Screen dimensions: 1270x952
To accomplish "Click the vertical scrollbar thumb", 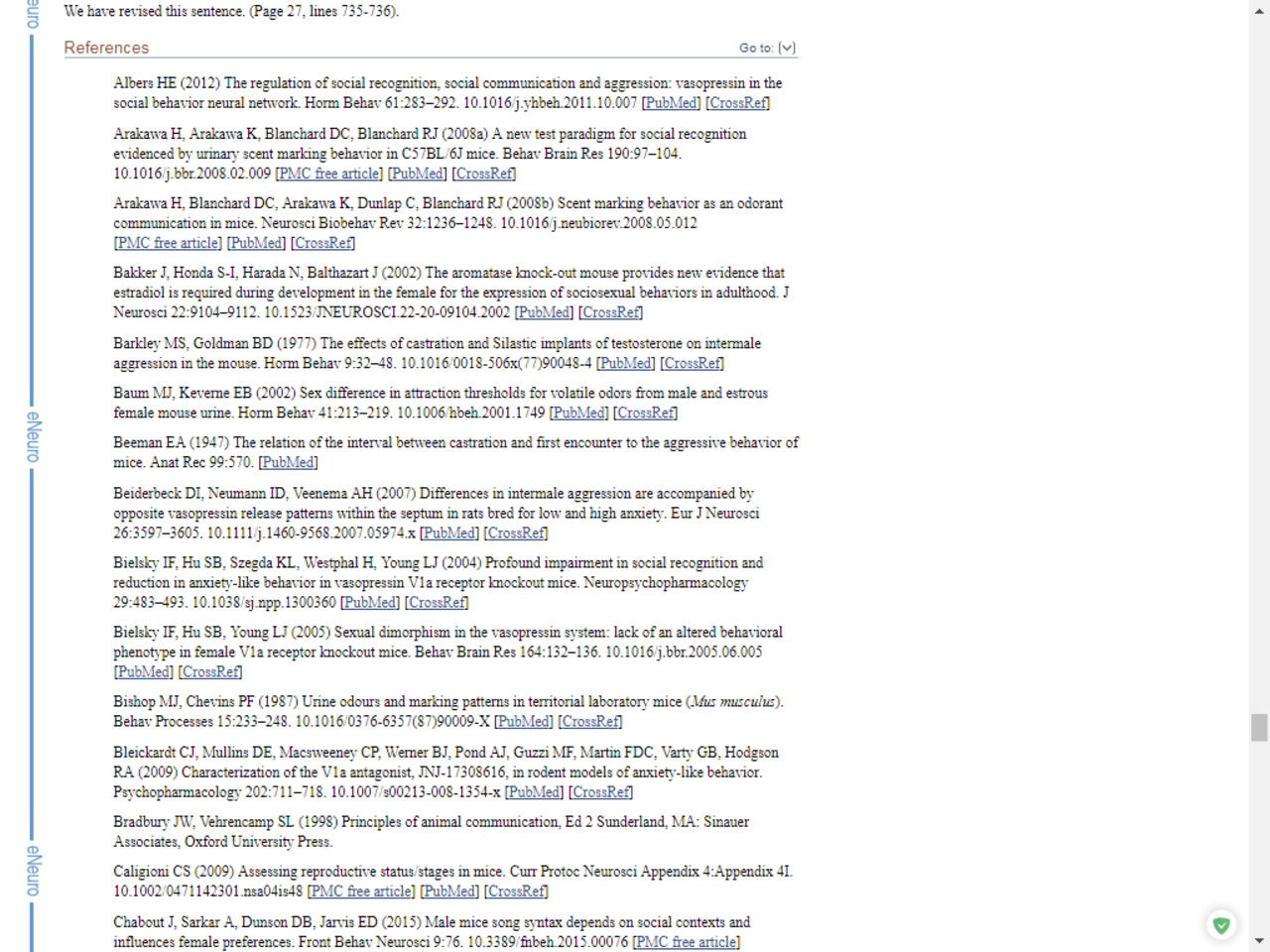I will click(1259, 727).
